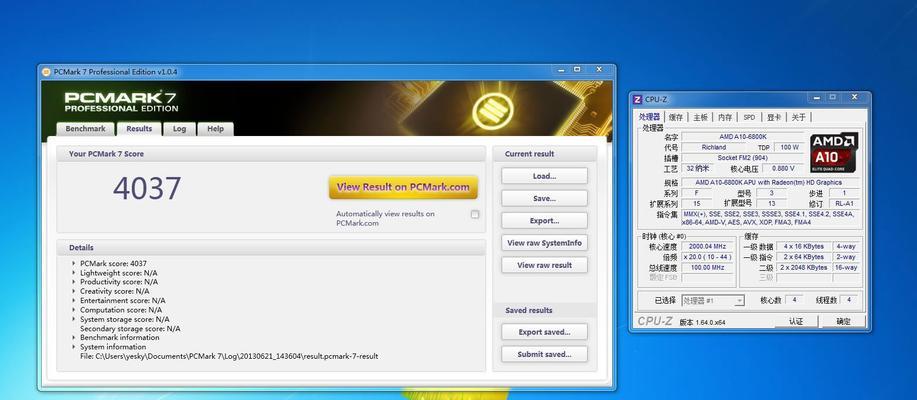The height and width of the screenshot is (400, 917).
Task: Open the 主板 tab in CPU-Z
Action: pyautogui.click(x=700, y=118)
